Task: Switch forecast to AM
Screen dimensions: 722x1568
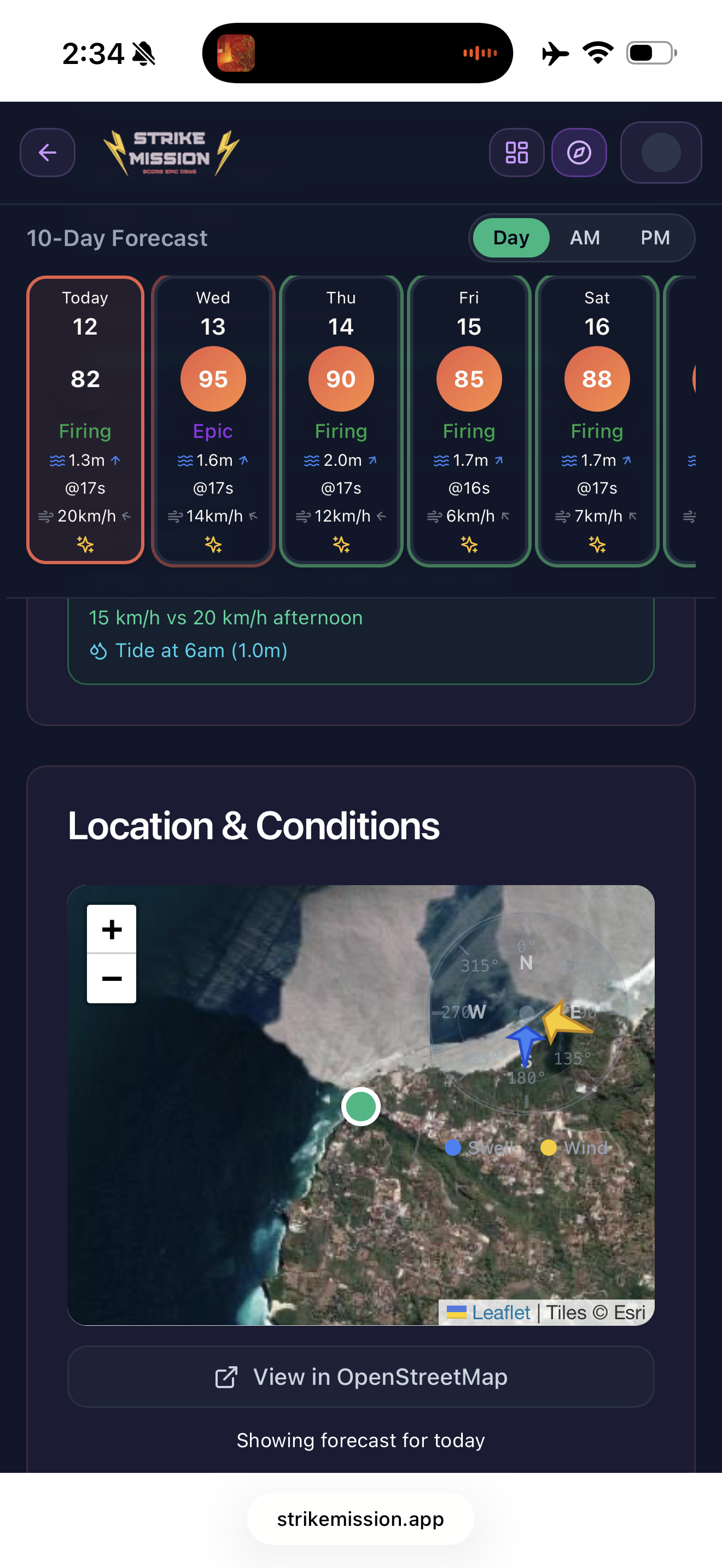Action: click(584, 237)
